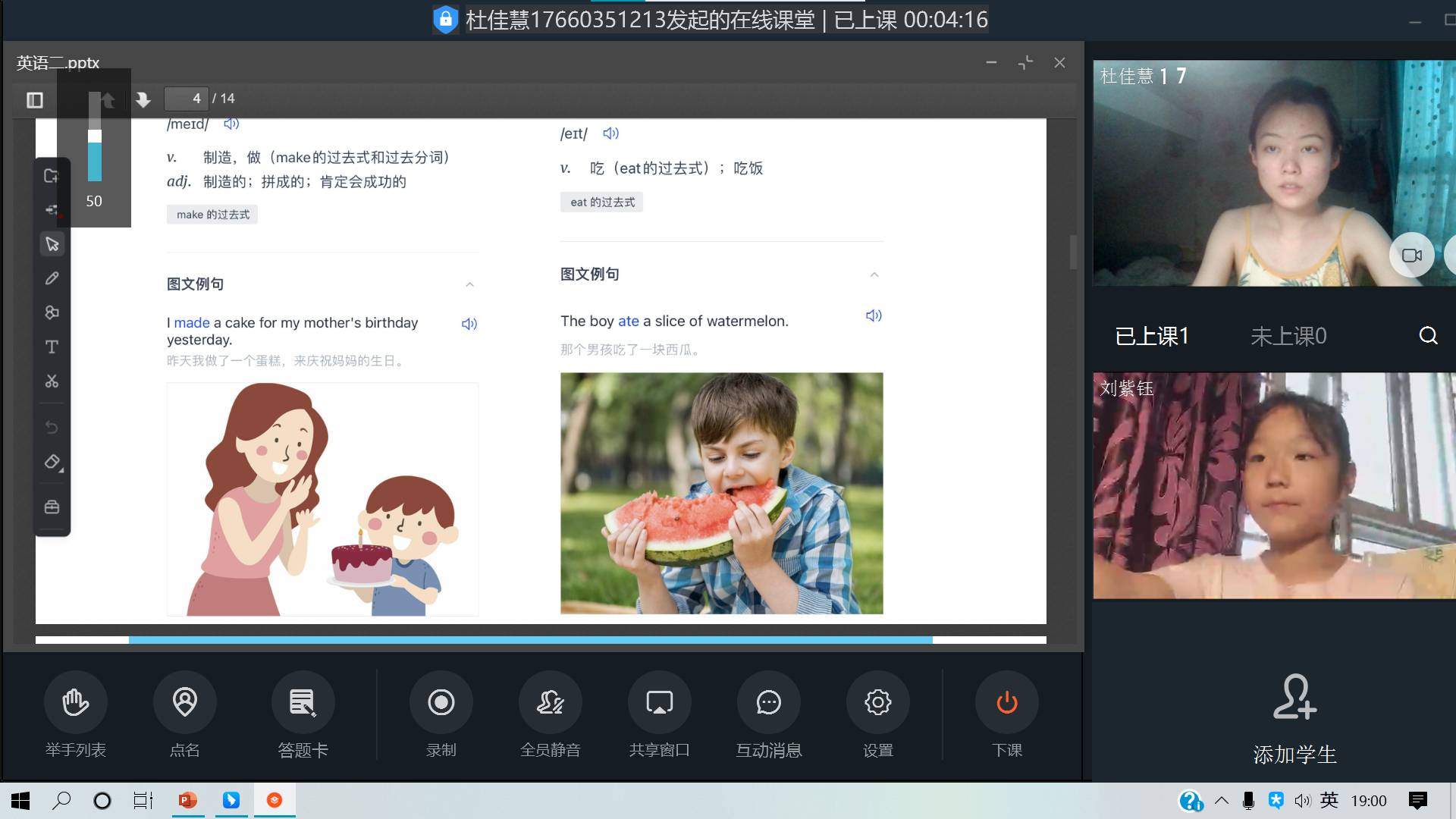The image size is (1456, 819).
Task: Switch to the 未上课0 tab
Action: [1288, 336]
